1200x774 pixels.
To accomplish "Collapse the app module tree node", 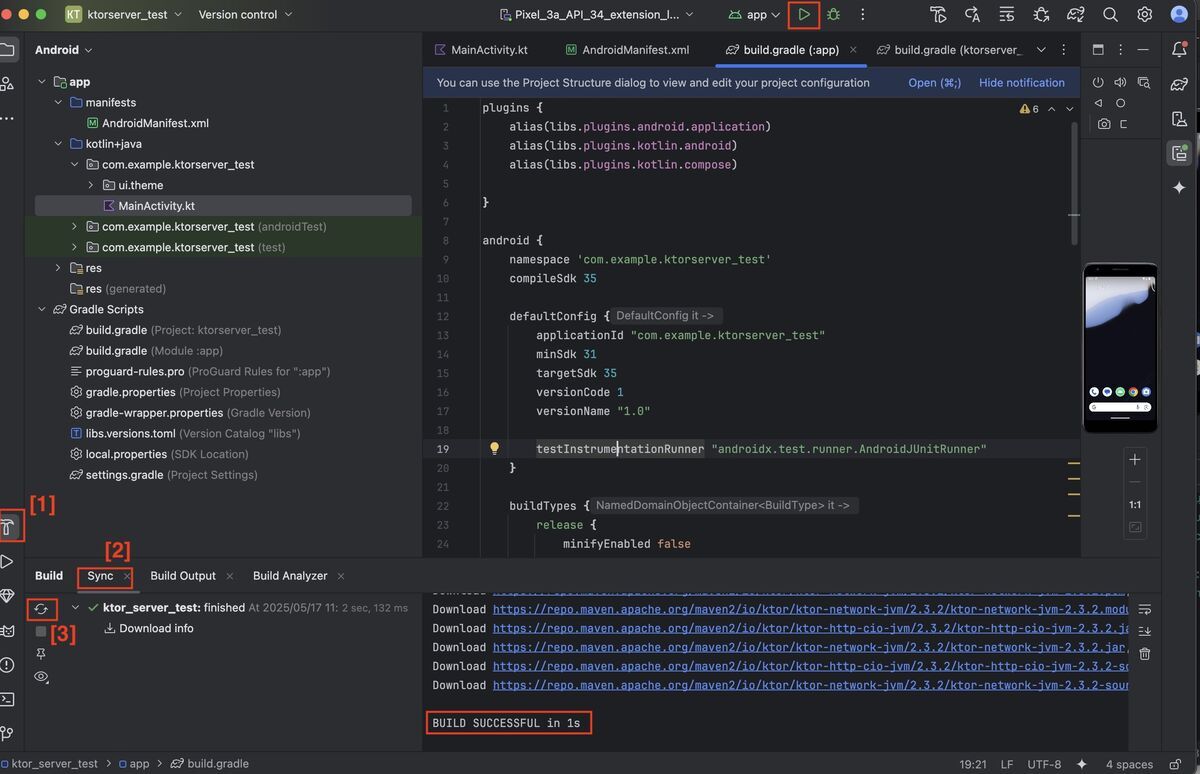I will [x=42, y=82].
